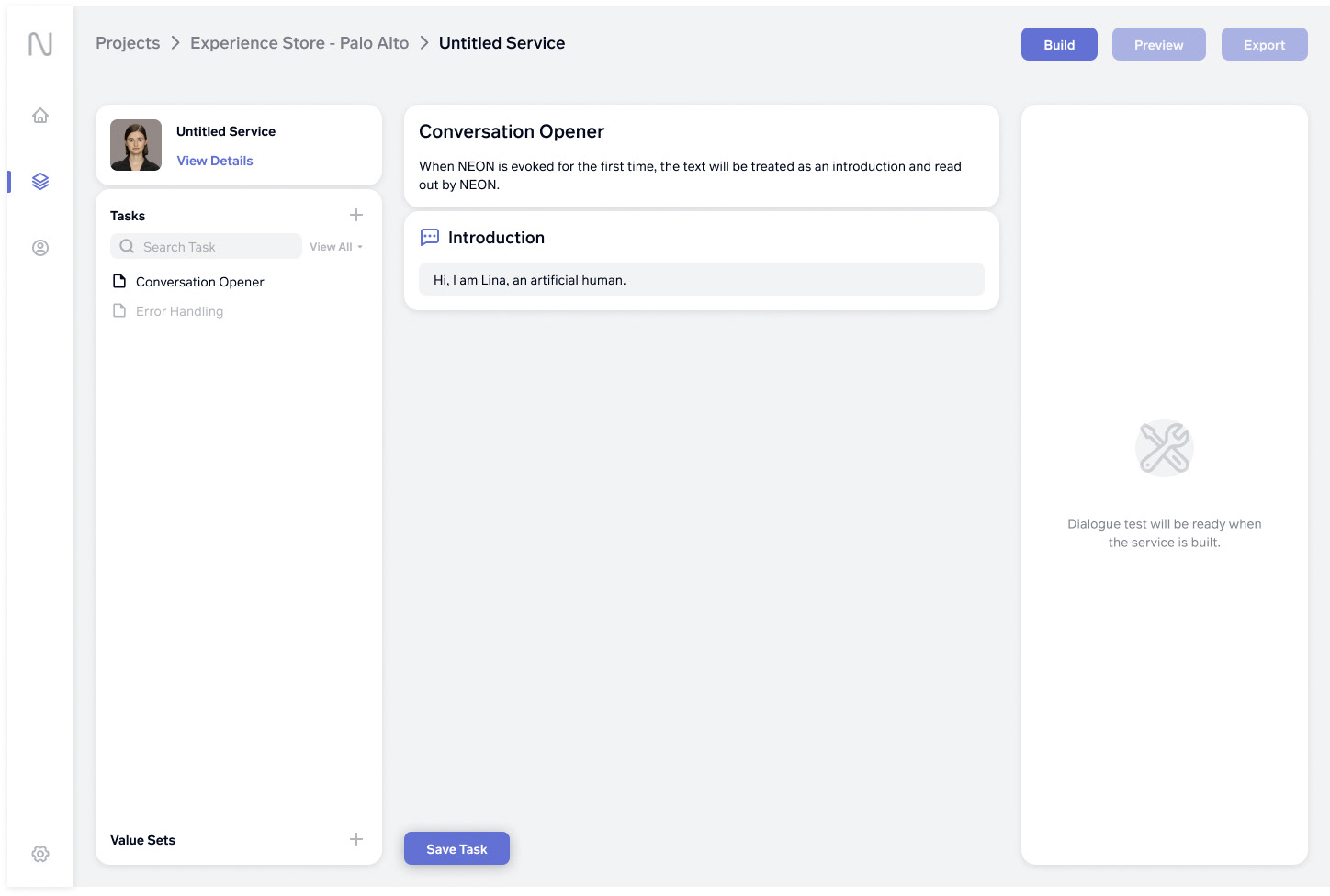Go to Projects breadcrumb
The image size is (1330, 896).
pyautogui.click(x=128, y=43)
